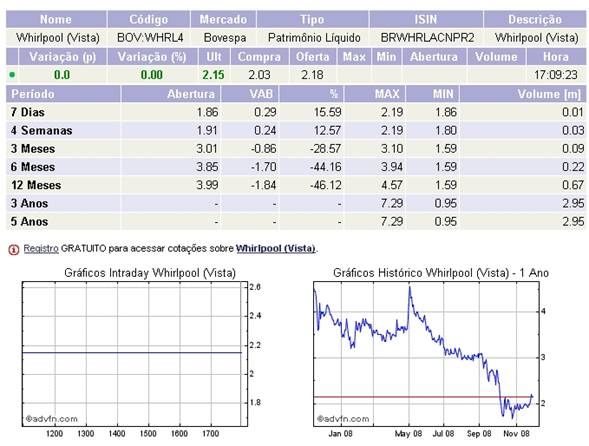The height and width of the screenshot is (446, 589).
Task: Click the Compra header
Action: click(x=259, y=57)
